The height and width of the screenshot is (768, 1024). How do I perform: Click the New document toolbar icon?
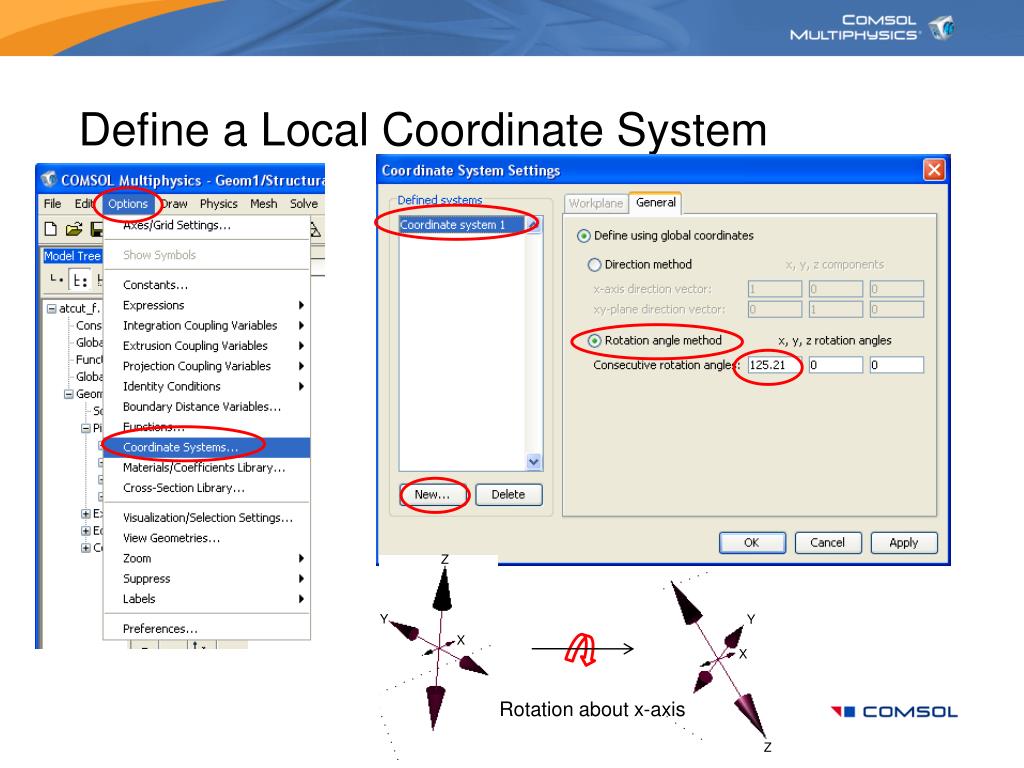[51, 229]
